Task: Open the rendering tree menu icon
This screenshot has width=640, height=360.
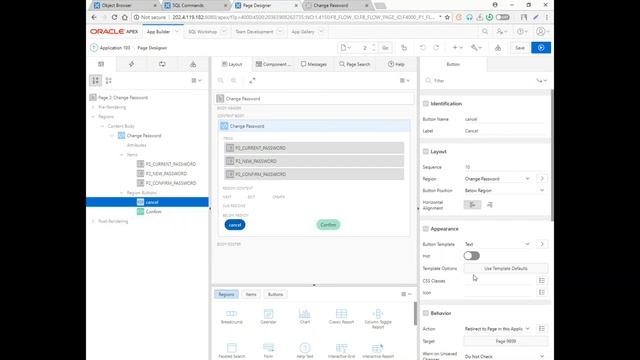Action: coord(196,80)
